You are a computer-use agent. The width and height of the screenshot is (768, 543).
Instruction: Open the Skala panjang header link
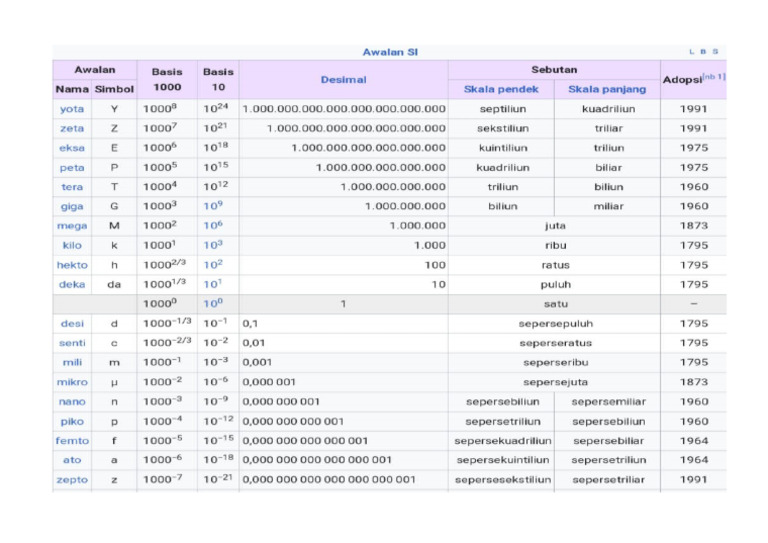607,89
